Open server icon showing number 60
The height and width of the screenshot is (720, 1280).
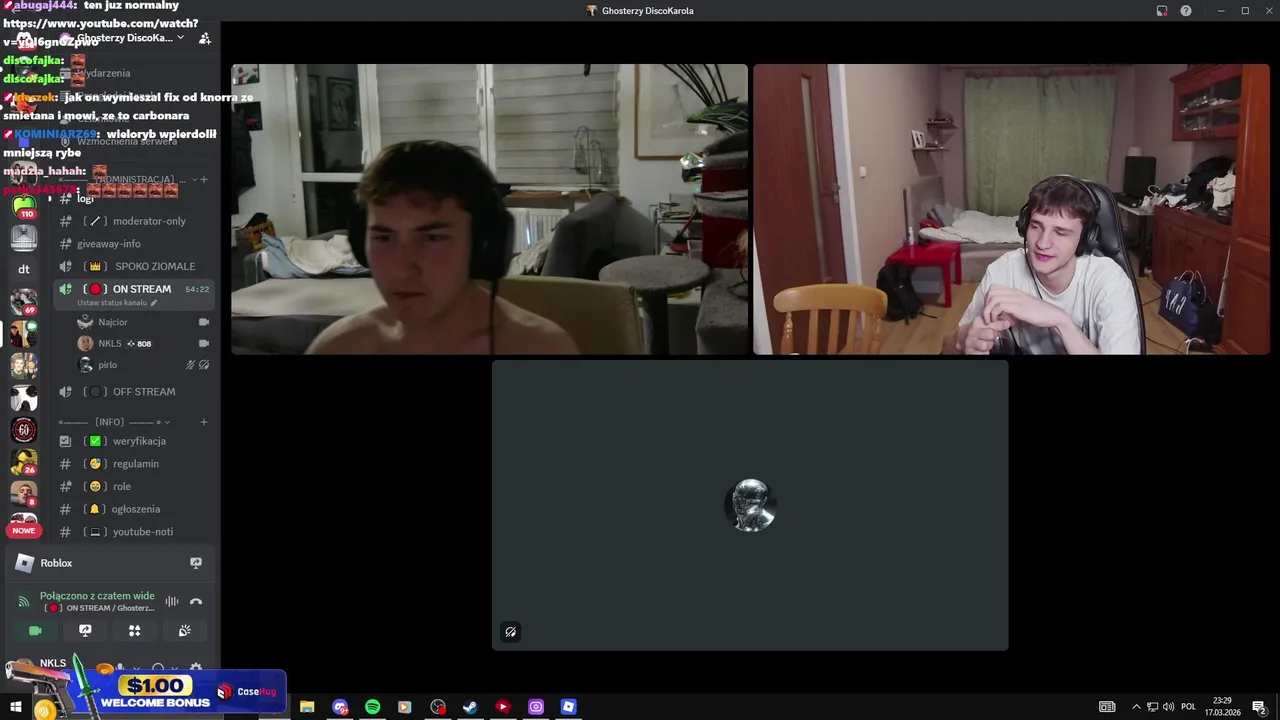point(24,430)
